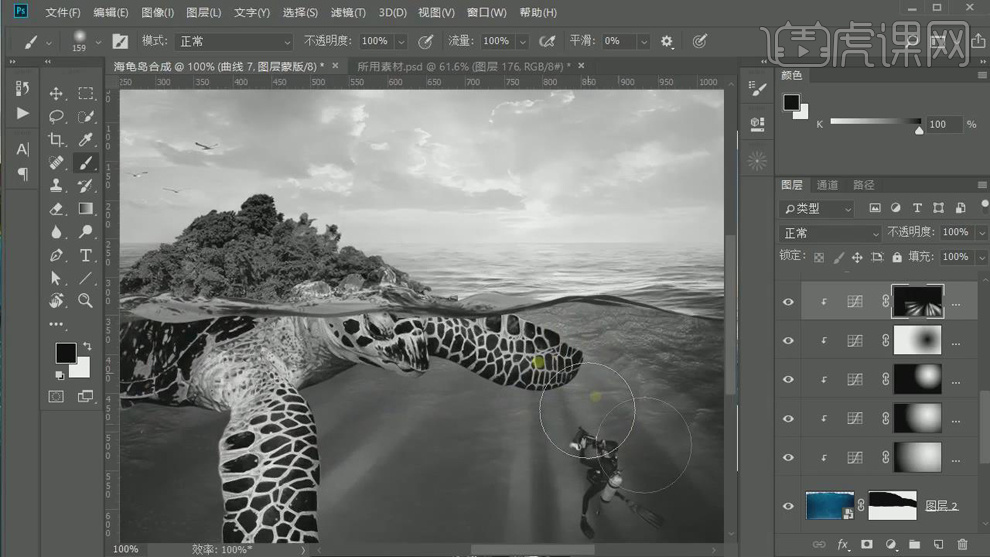This screenshot has height=557, width=990.
Task: Activate the Zoom magnifier tool
Action: coord(86,300)
